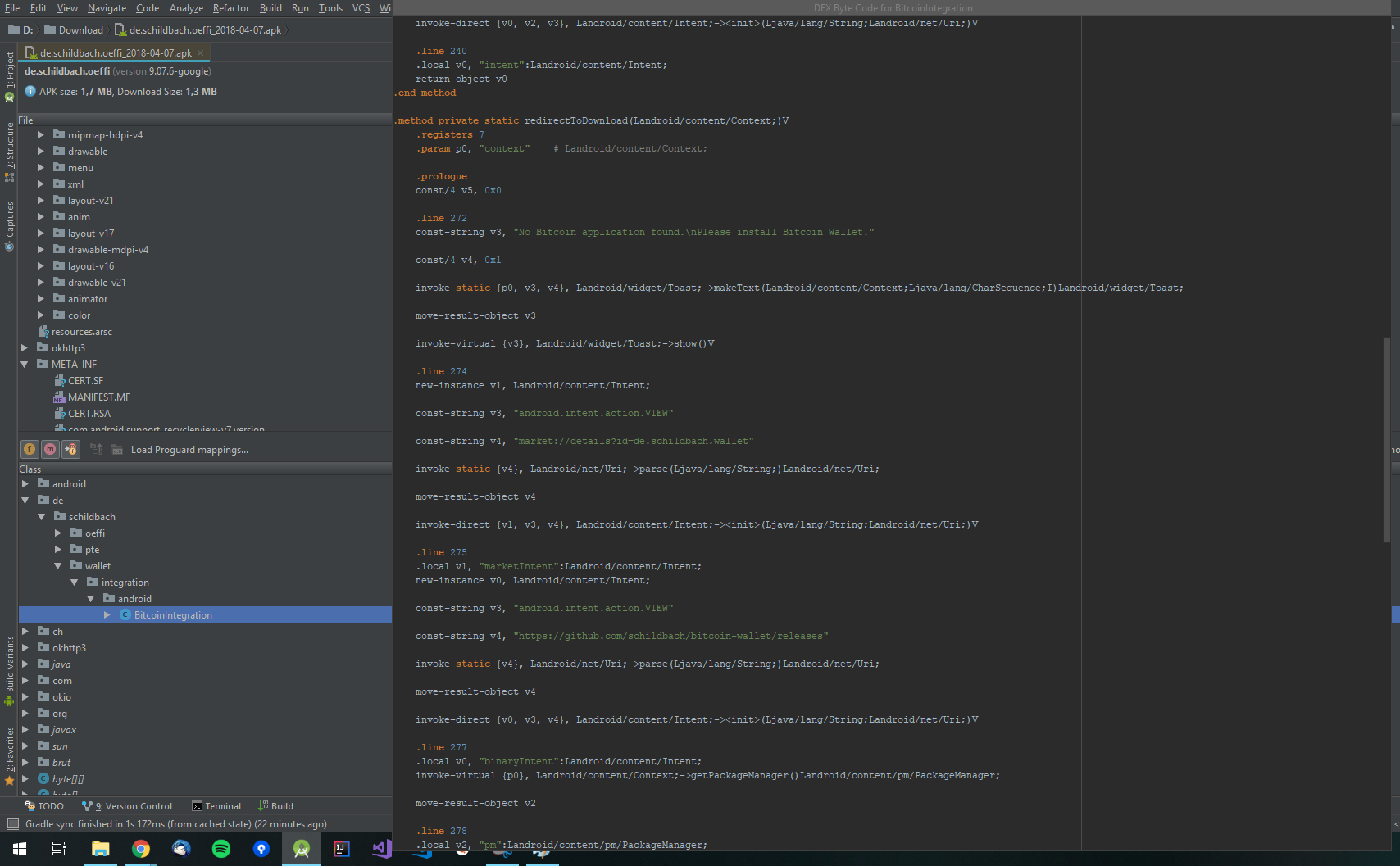The image size is (1400, 866).
Task: Select the resources.arsc file
Action: pyautogui.click(x=75, y=332)
